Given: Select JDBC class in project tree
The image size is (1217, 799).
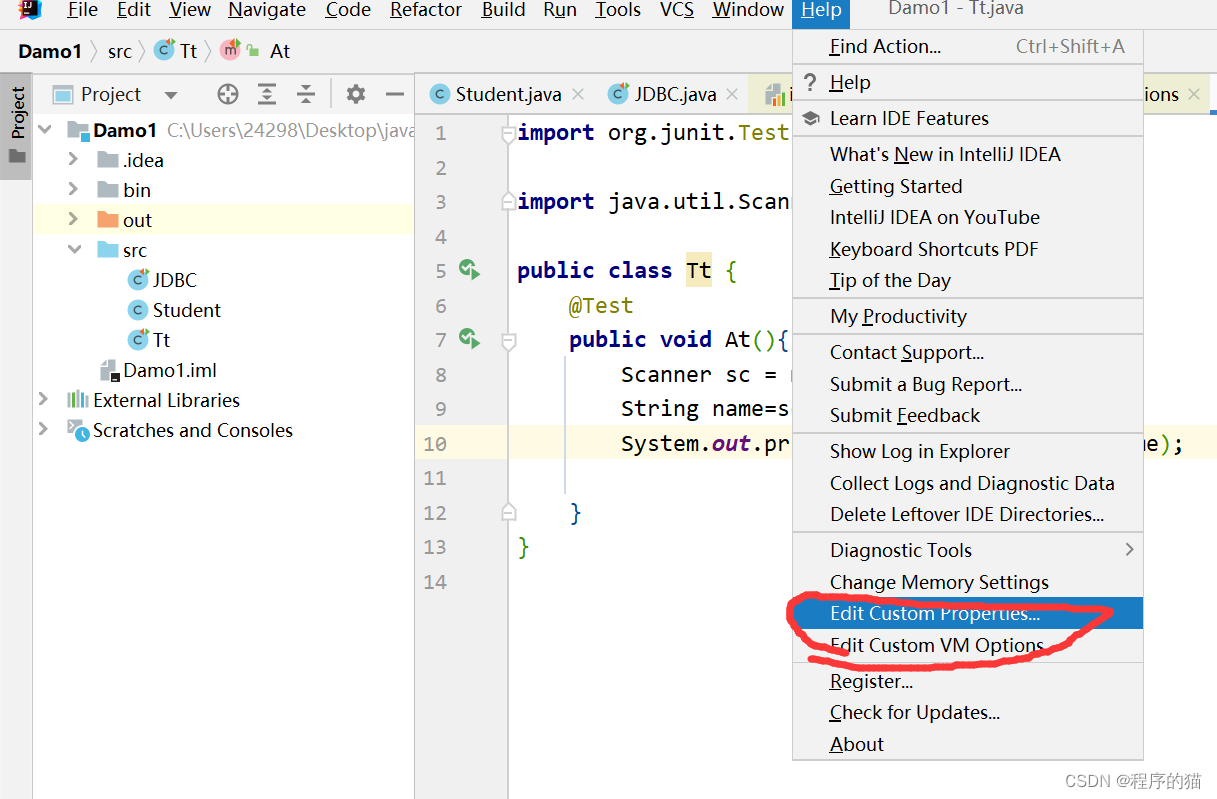Looking at the screenshot, I should click(x=163, y=280).
